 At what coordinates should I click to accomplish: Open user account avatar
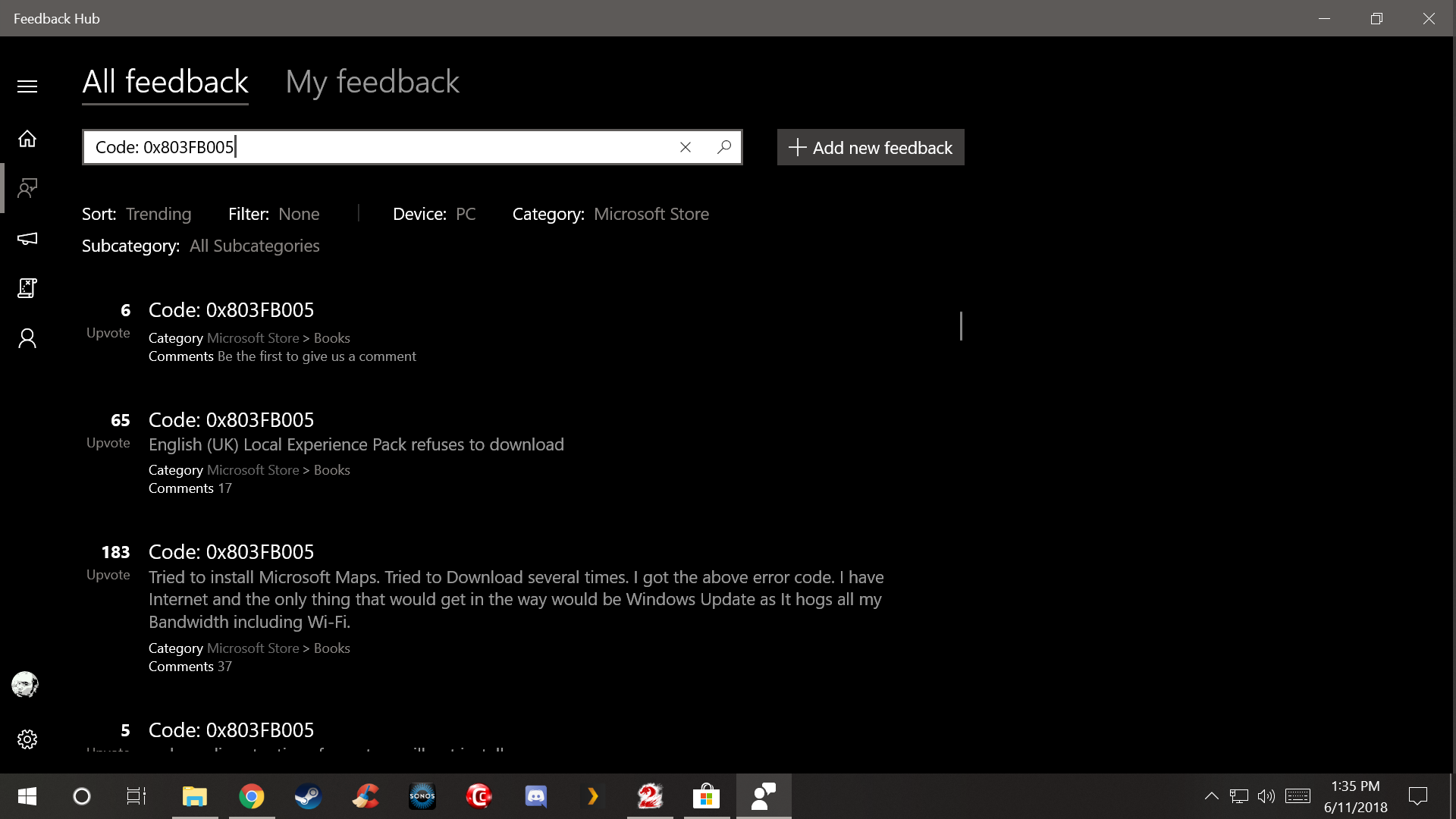(x=25, y=685)
